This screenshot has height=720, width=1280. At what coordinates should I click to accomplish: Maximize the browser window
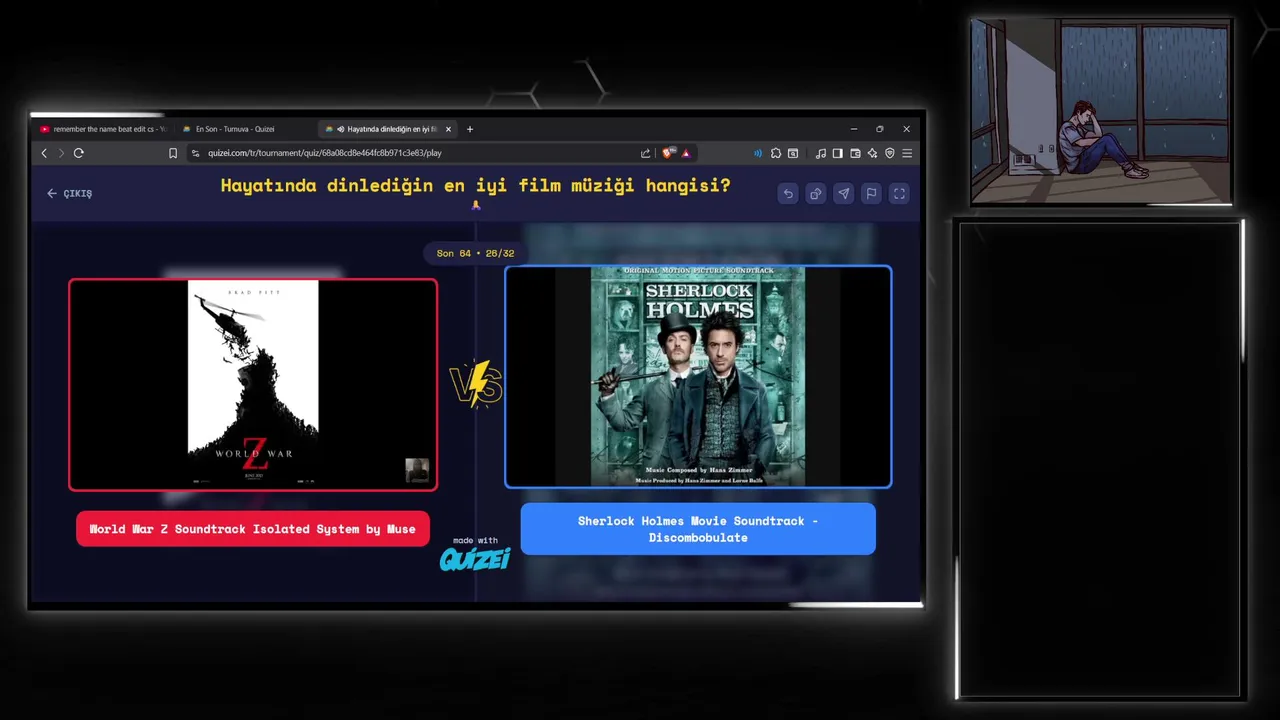pyautogui.click(x=880, y=129)
